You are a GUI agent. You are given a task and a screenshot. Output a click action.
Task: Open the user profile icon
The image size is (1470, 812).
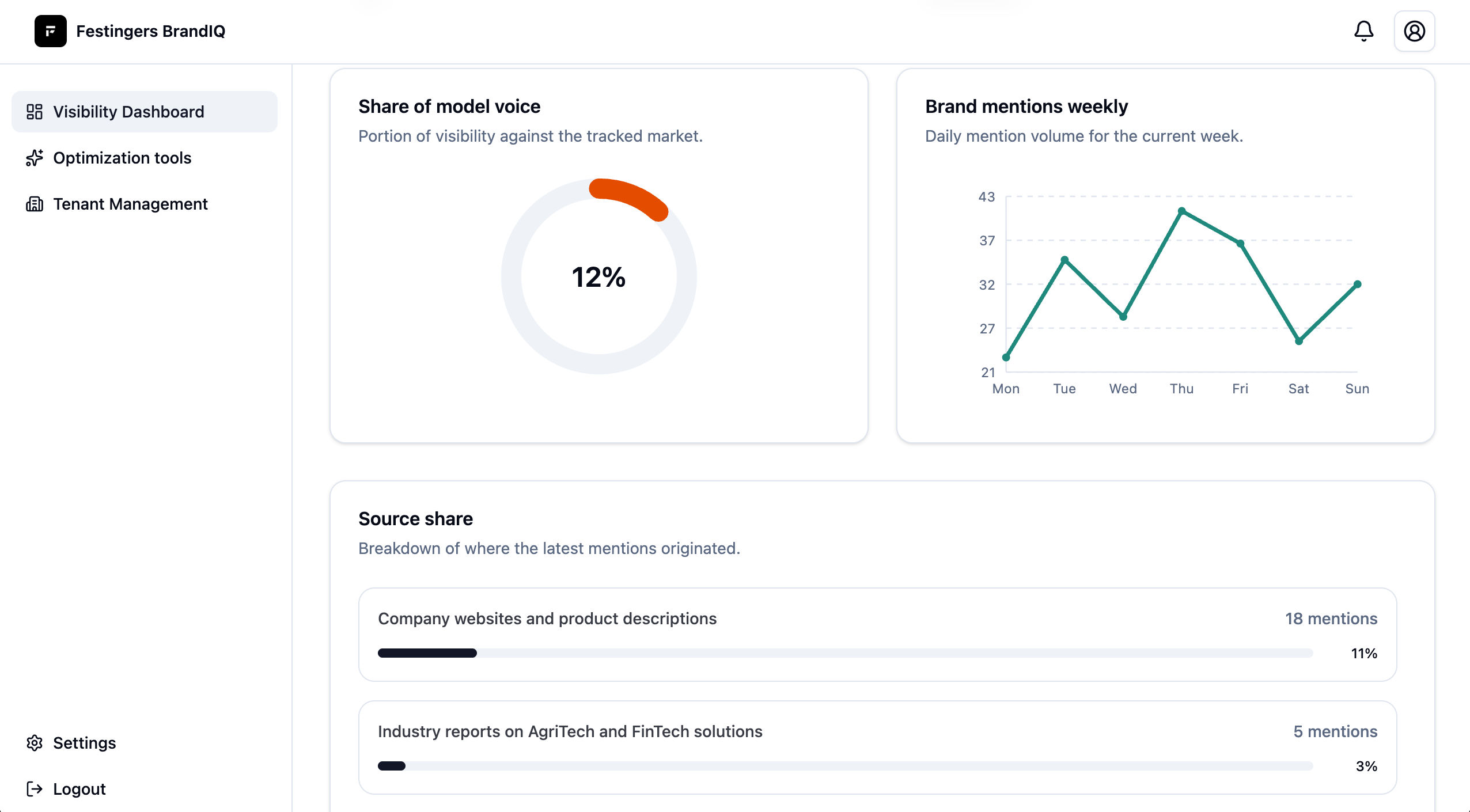[1414, 31]
